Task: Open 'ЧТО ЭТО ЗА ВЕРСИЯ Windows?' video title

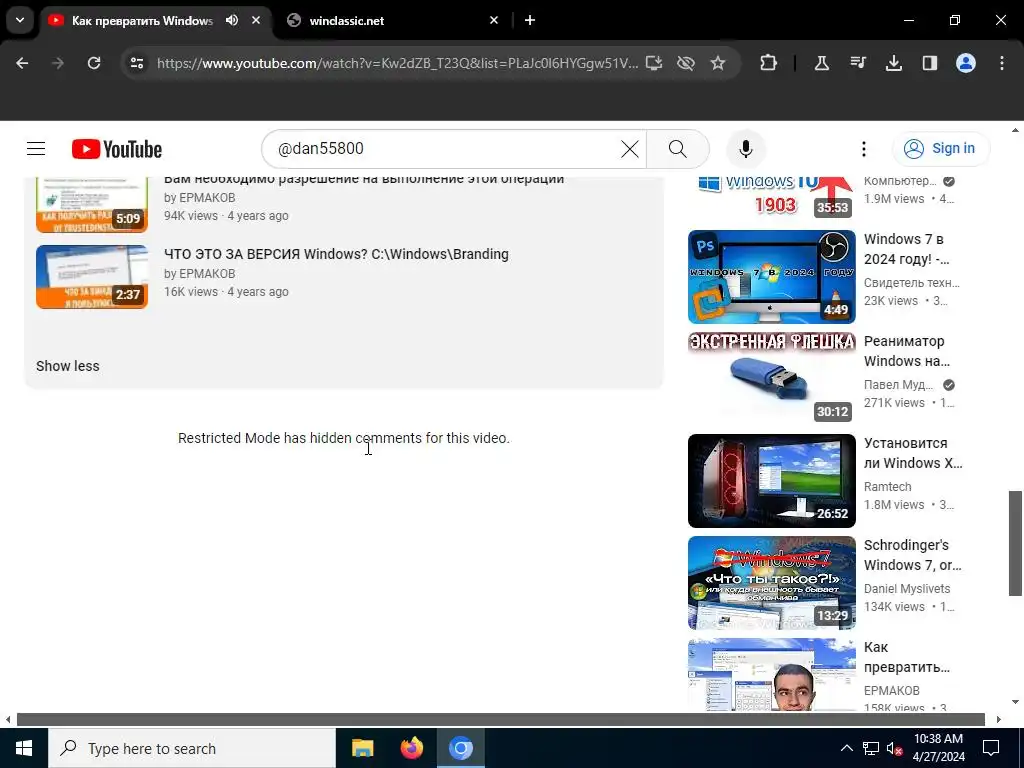Action: point(336,254)
